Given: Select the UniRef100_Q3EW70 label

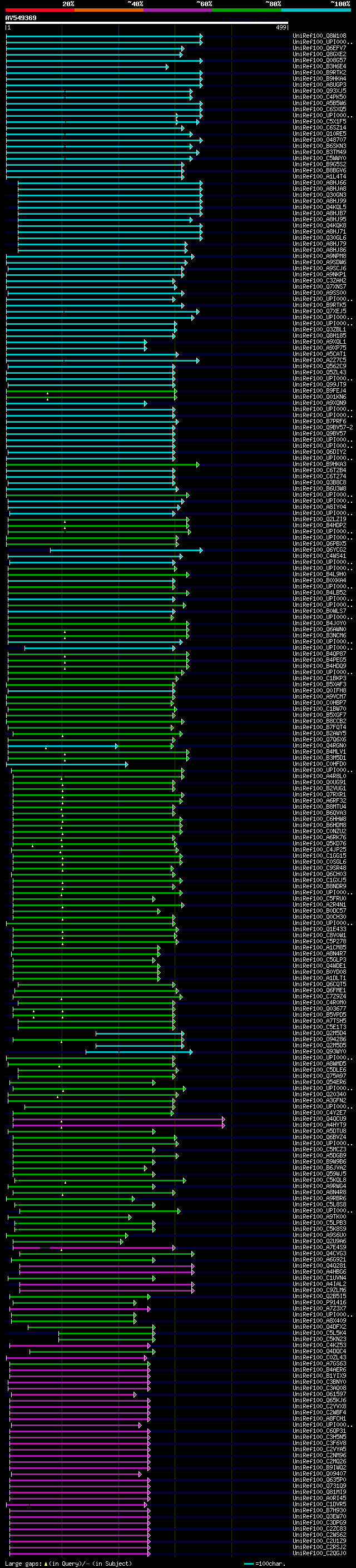Looking at the screenshot, I should (319, 1516).
